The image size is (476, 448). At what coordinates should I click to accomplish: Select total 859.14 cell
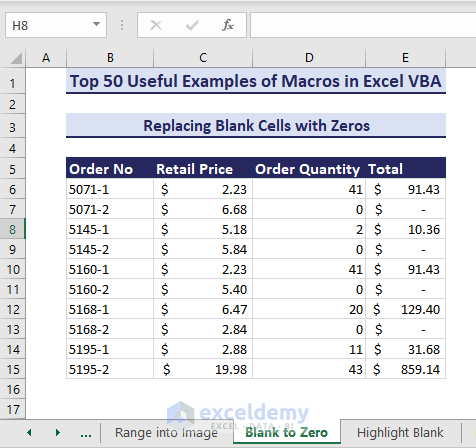[x=405, y=369]
